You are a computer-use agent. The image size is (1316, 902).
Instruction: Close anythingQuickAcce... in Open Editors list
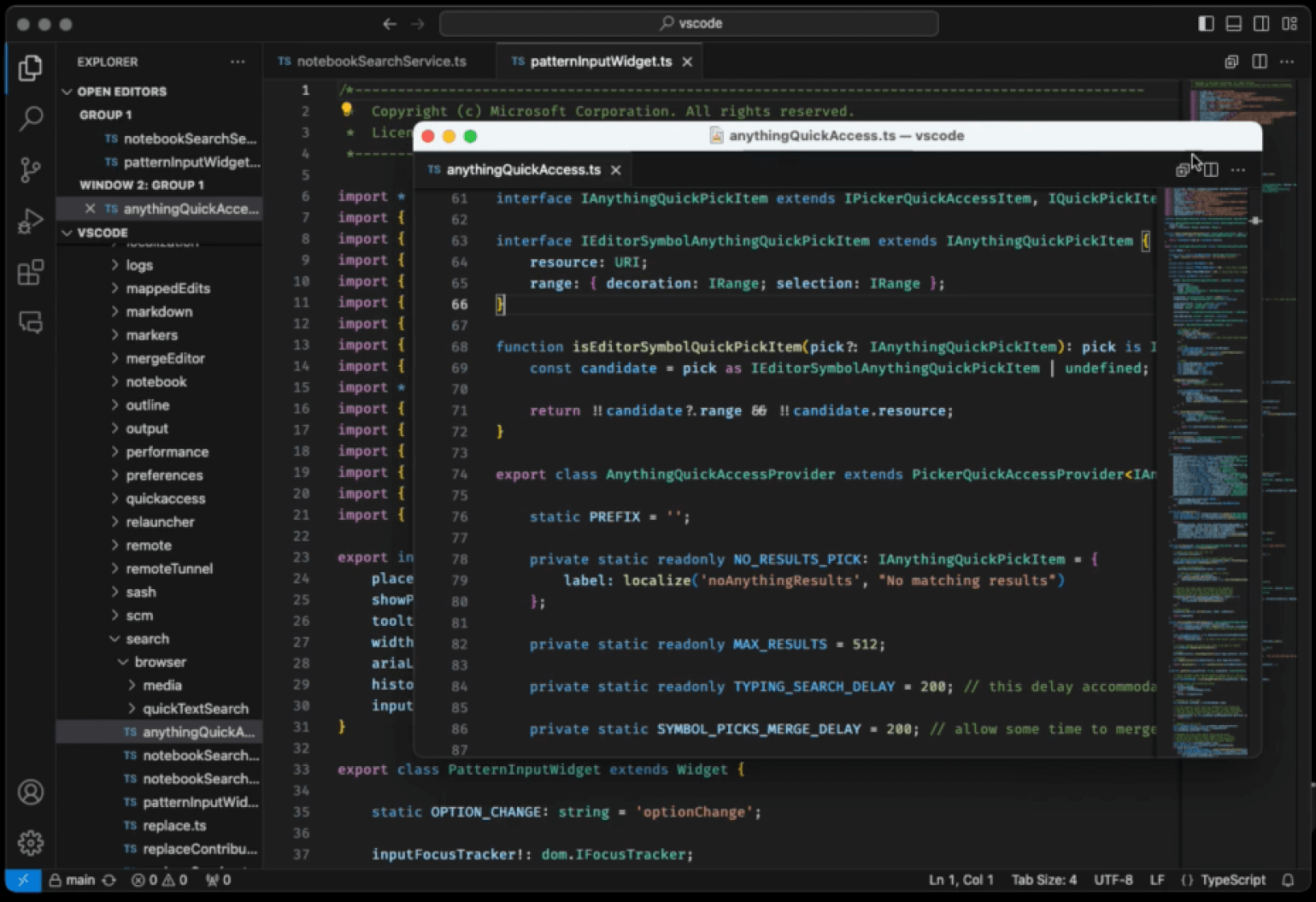point(90,209)
